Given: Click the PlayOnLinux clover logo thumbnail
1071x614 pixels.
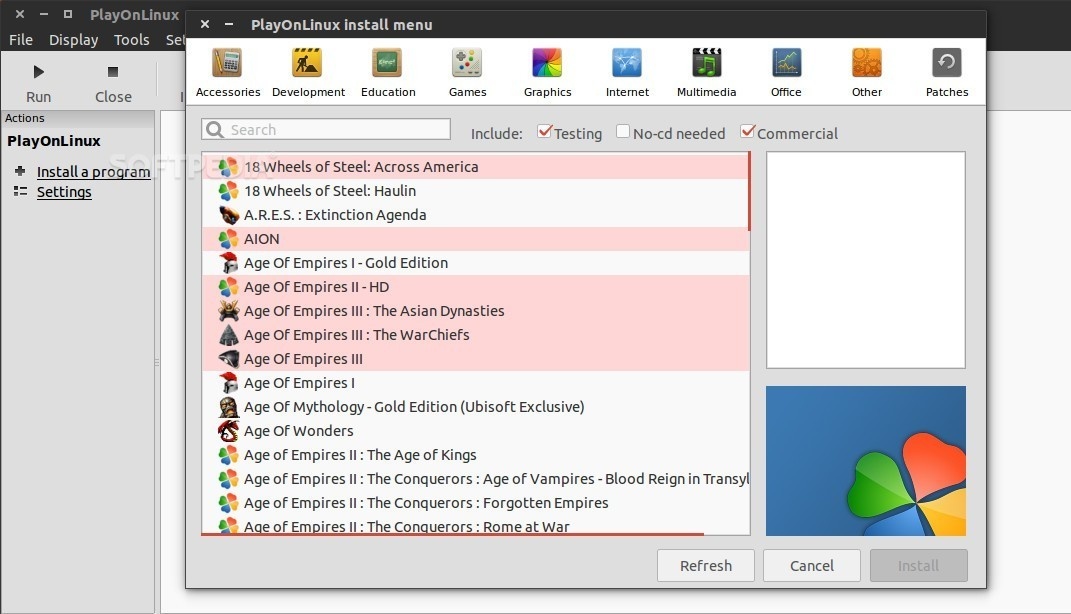Looking at the screenshot, I should click(865, 461).
